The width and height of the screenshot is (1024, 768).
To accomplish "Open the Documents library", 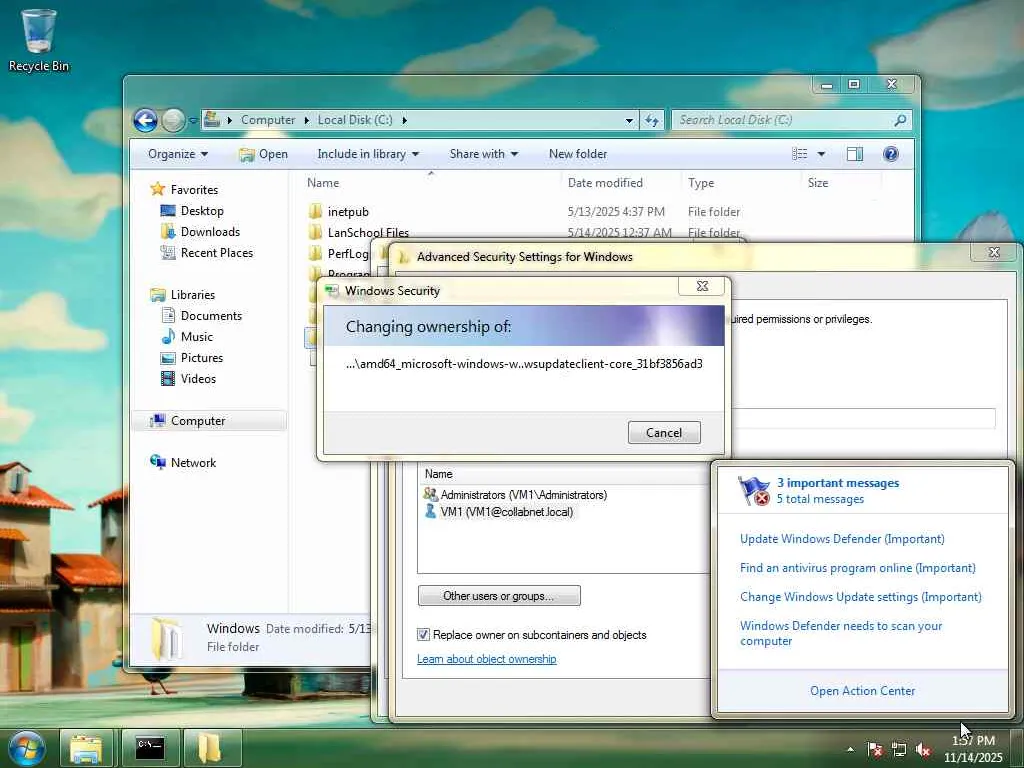I will 211,316.
